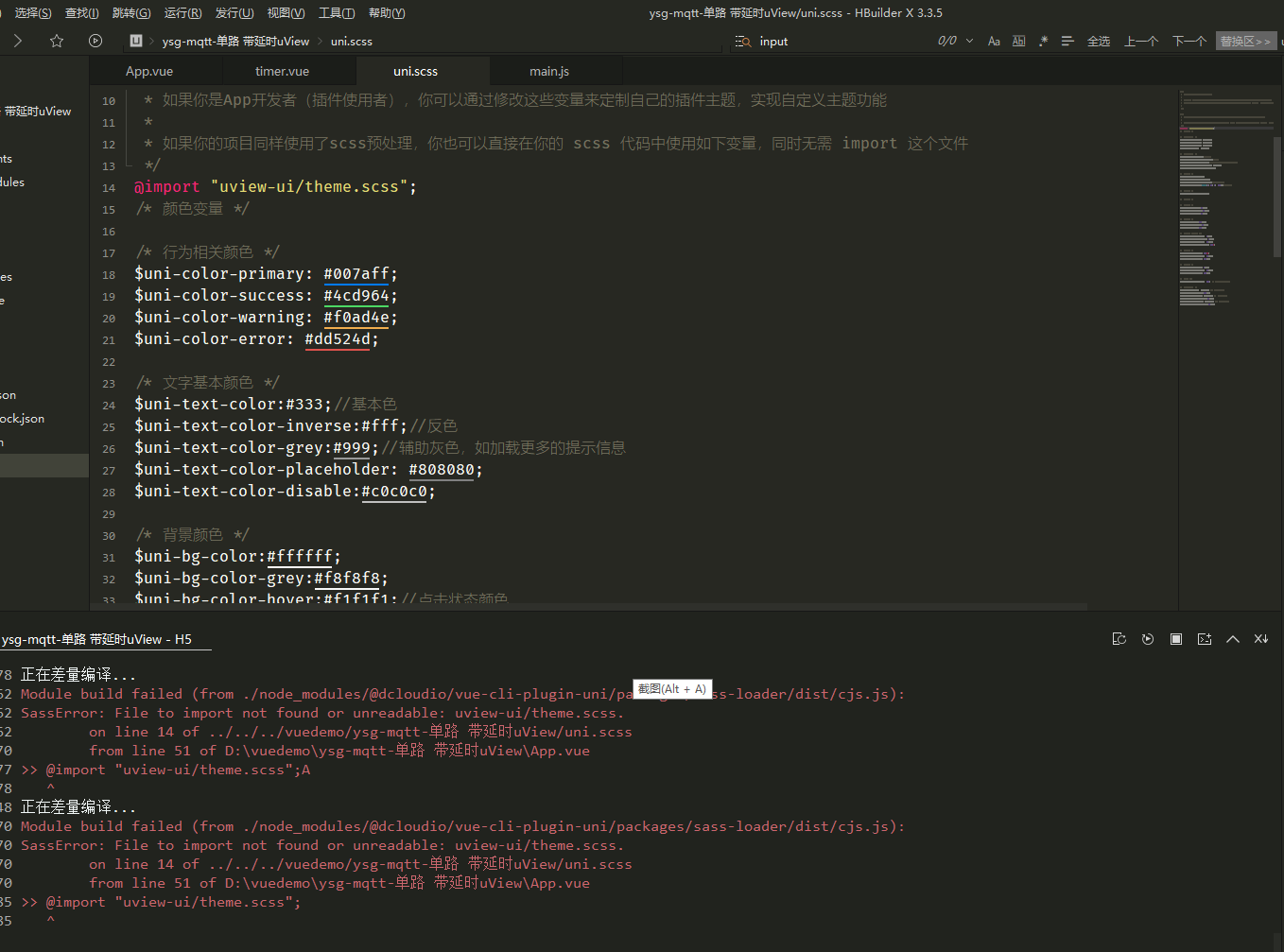1284x952 pixels.
Task: Switch to the timer.vue tab
Action: tap(282, 72)
